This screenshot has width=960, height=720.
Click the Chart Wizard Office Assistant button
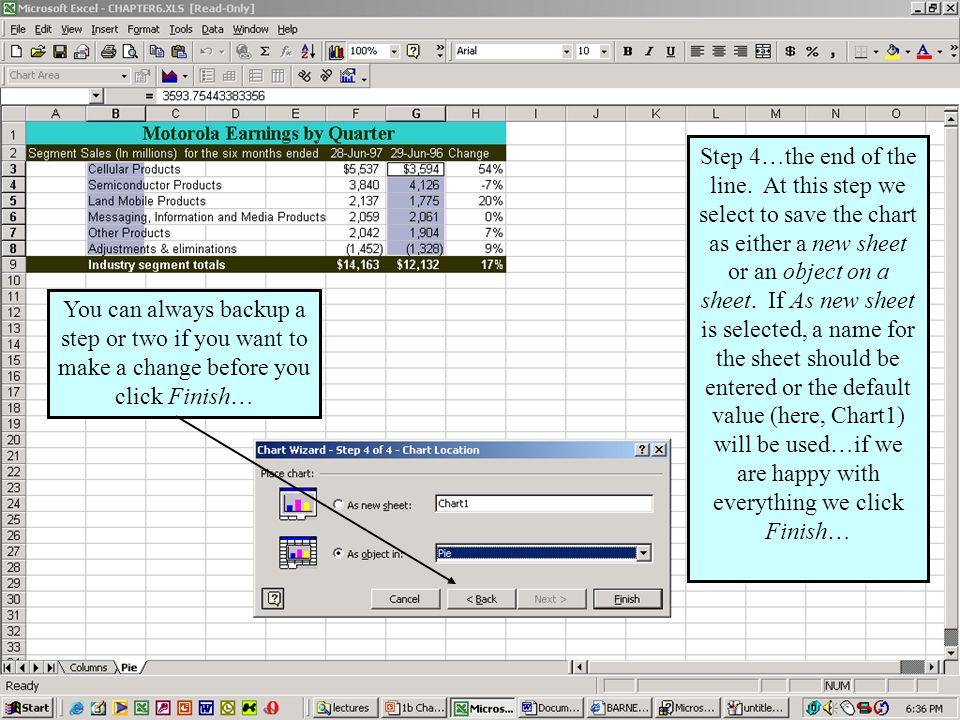click(x=273, y=598)
